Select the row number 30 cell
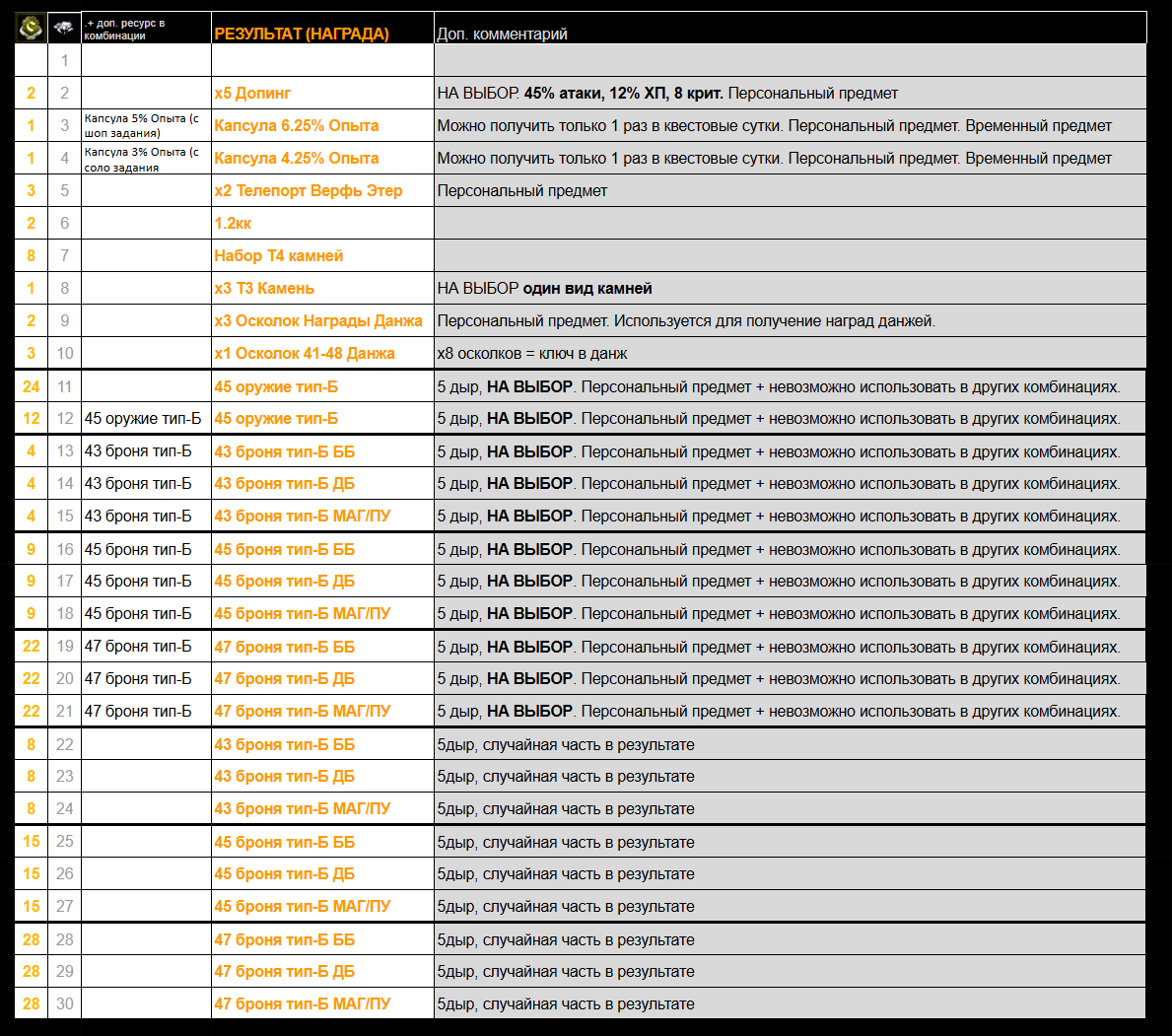1172x1036 pixels. (x=64, y=1003)
